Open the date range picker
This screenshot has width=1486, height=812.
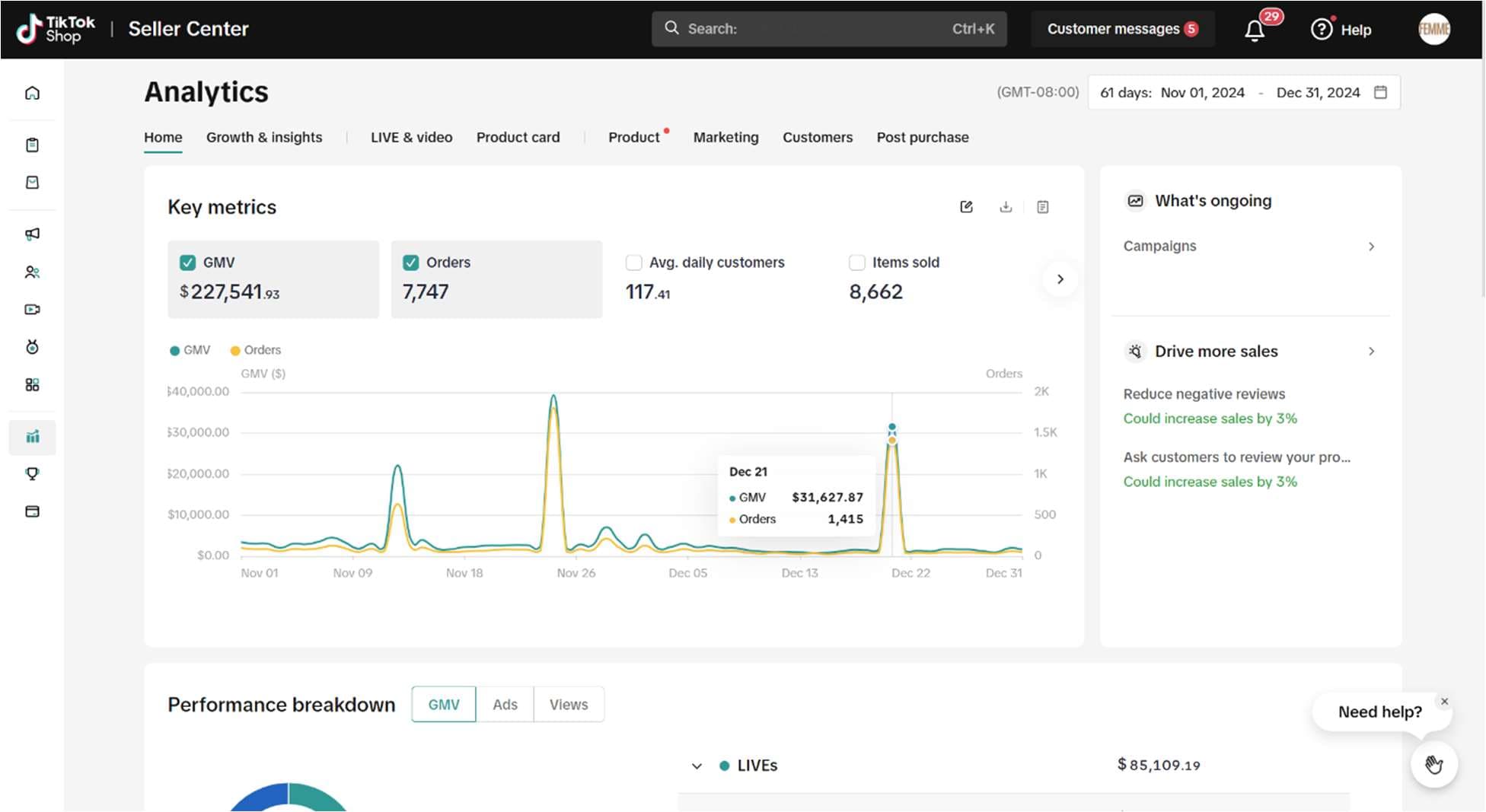coord(1244,92)
